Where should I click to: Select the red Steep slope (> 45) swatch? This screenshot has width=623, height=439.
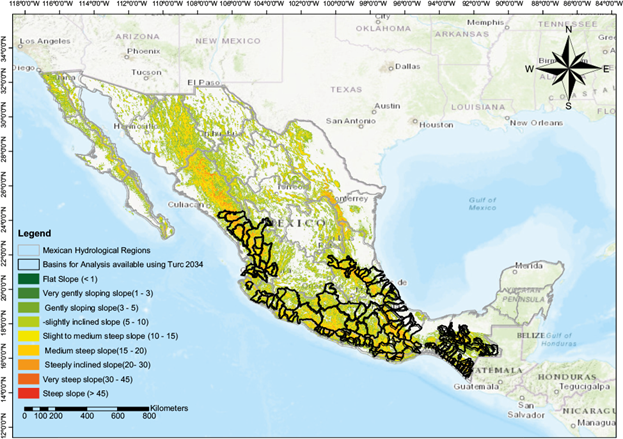click(29, 395)
